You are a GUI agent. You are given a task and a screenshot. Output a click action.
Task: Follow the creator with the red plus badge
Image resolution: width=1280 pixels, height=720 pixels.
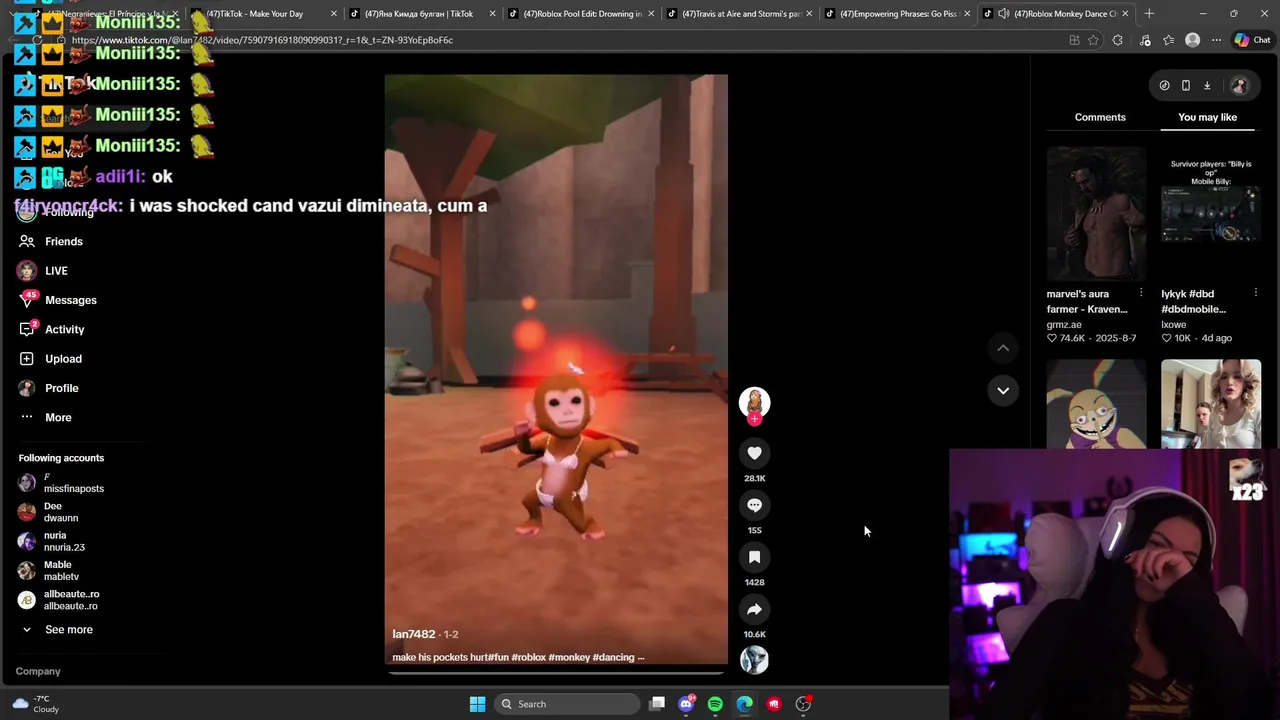[x=754, y=419]
